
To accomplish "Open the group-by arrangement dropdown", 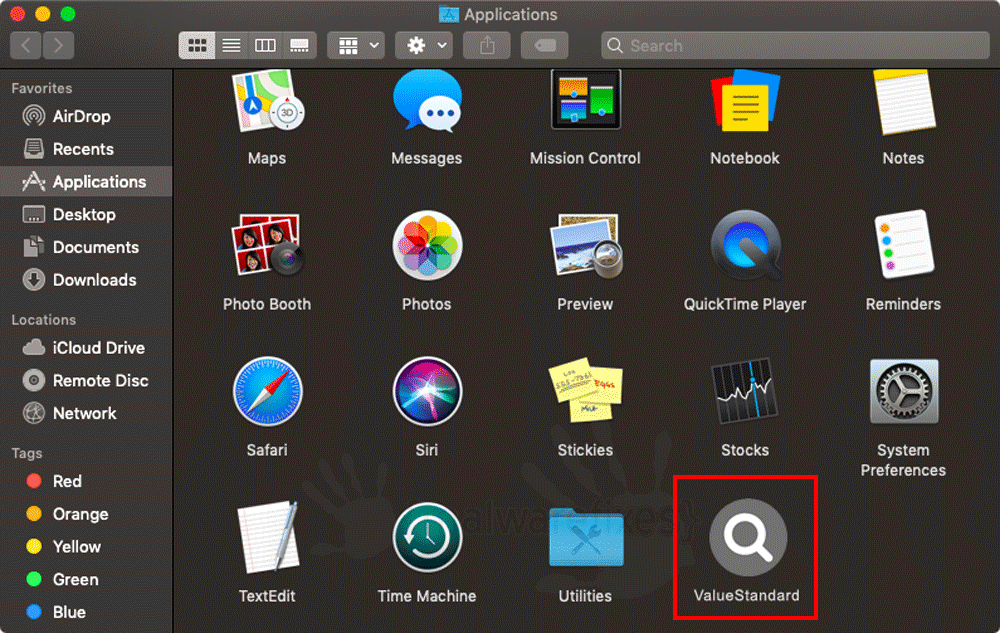I will [356, 45].
